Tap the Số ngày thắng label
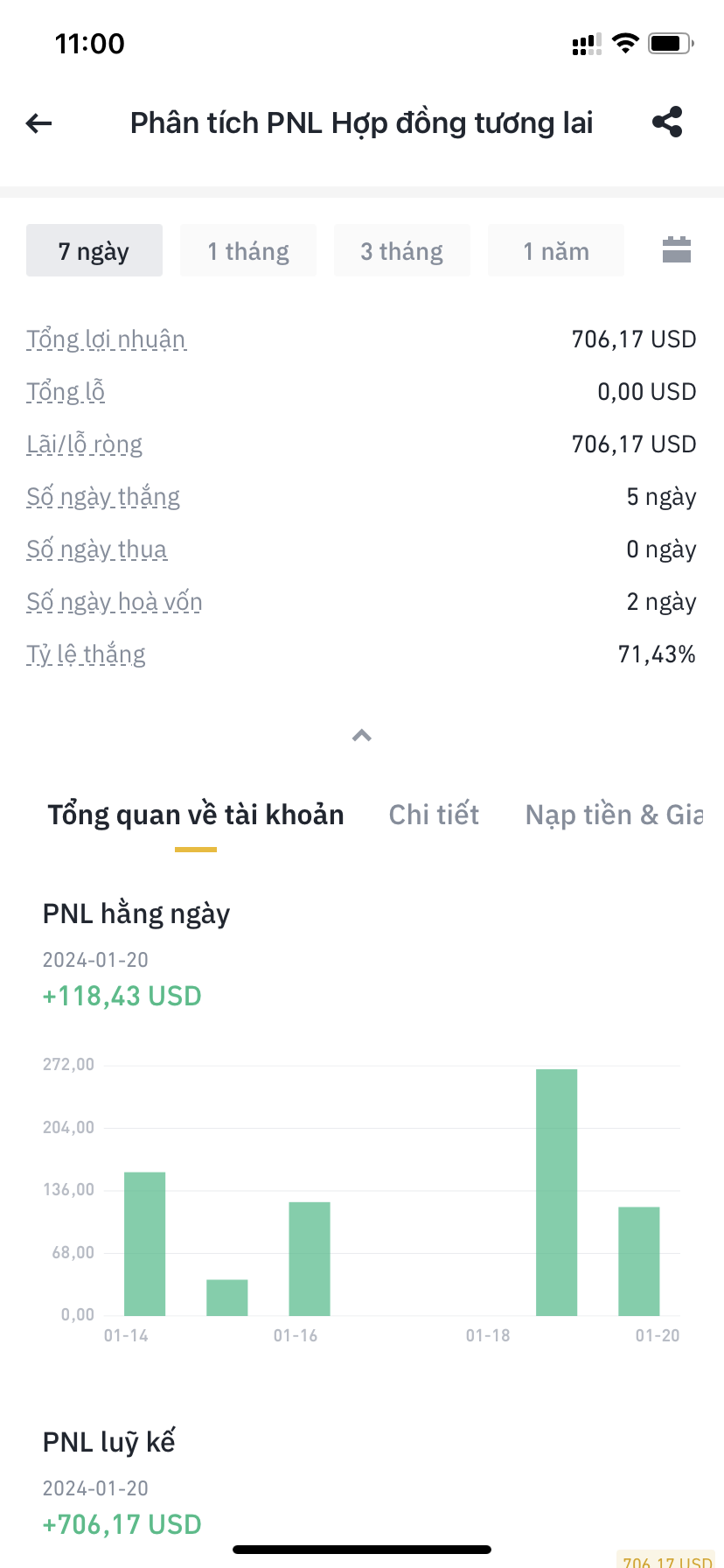Screen dimensions: 724x1568 click(103, 497)
